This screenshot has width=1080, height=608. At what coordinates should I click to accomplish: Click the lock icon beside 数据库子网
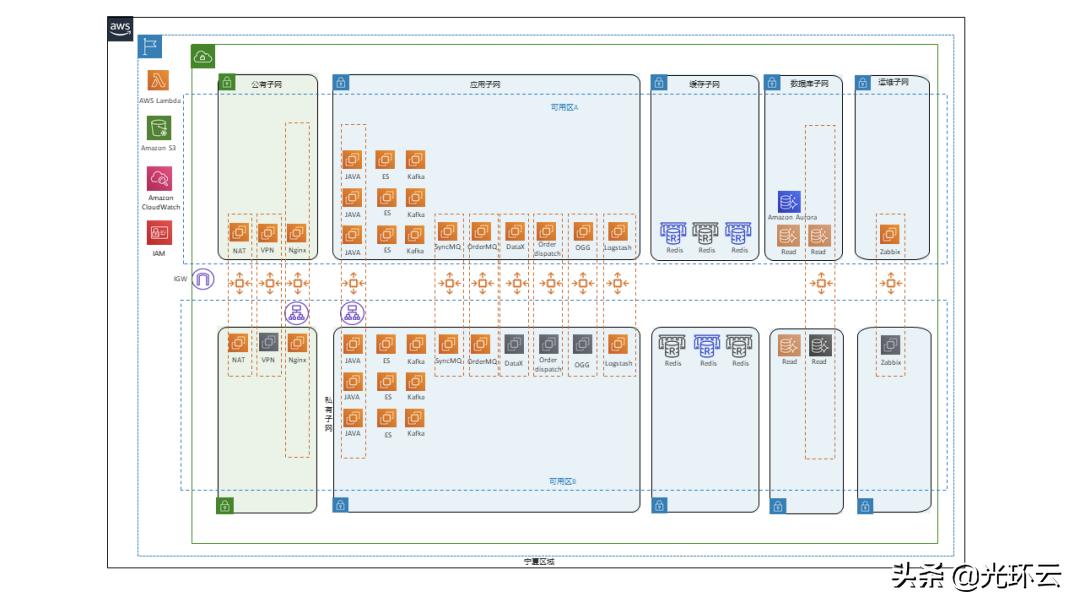pyautogui.click(x=773, y=83)
